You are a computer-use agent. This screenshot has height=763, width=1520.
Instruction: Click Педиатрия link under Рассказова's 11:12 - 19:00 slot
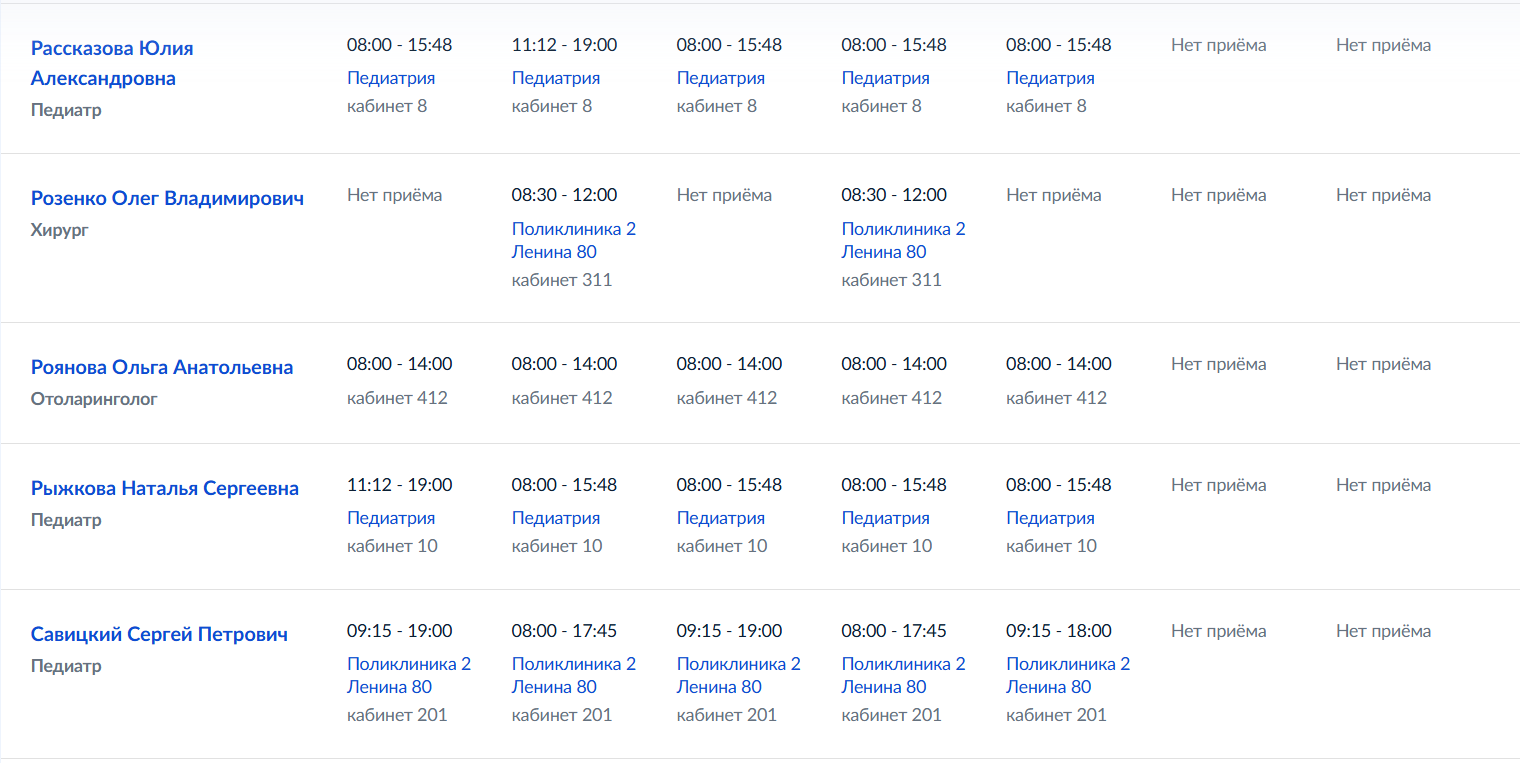click(556, 78)
